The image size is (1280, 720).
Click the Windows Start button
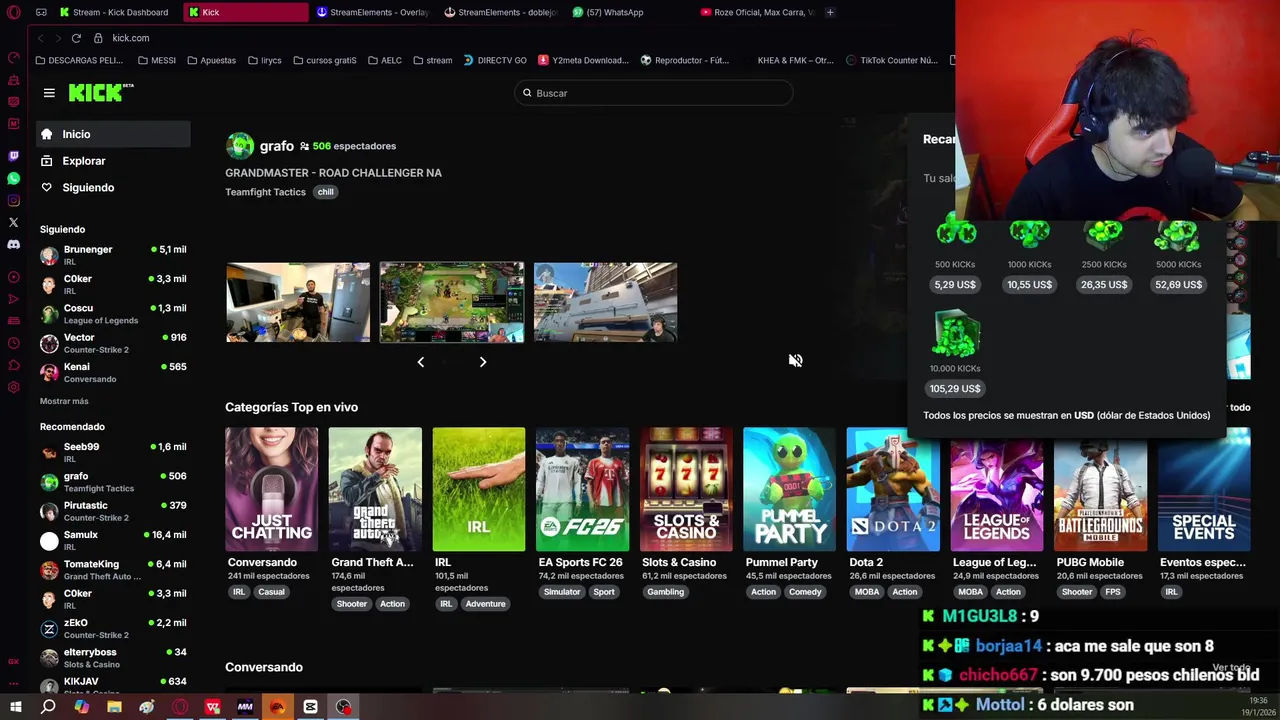point(14,707)
